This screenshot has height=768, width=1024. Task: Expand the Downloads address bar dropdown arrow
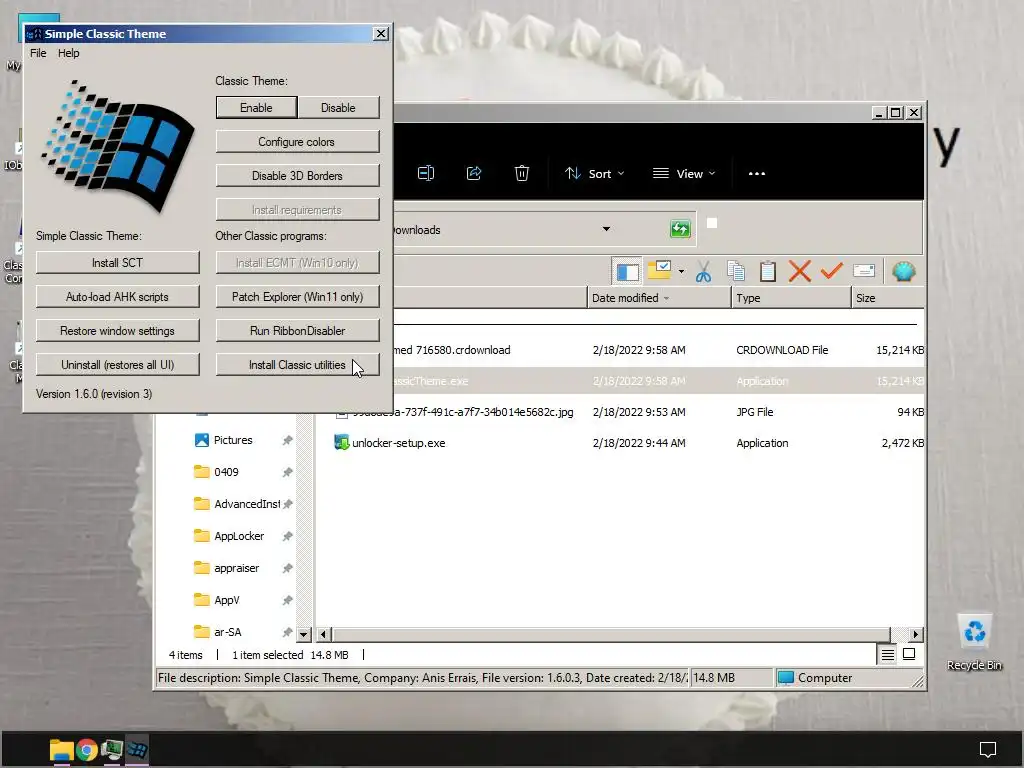pyautogui.click(x=606, y=229)
